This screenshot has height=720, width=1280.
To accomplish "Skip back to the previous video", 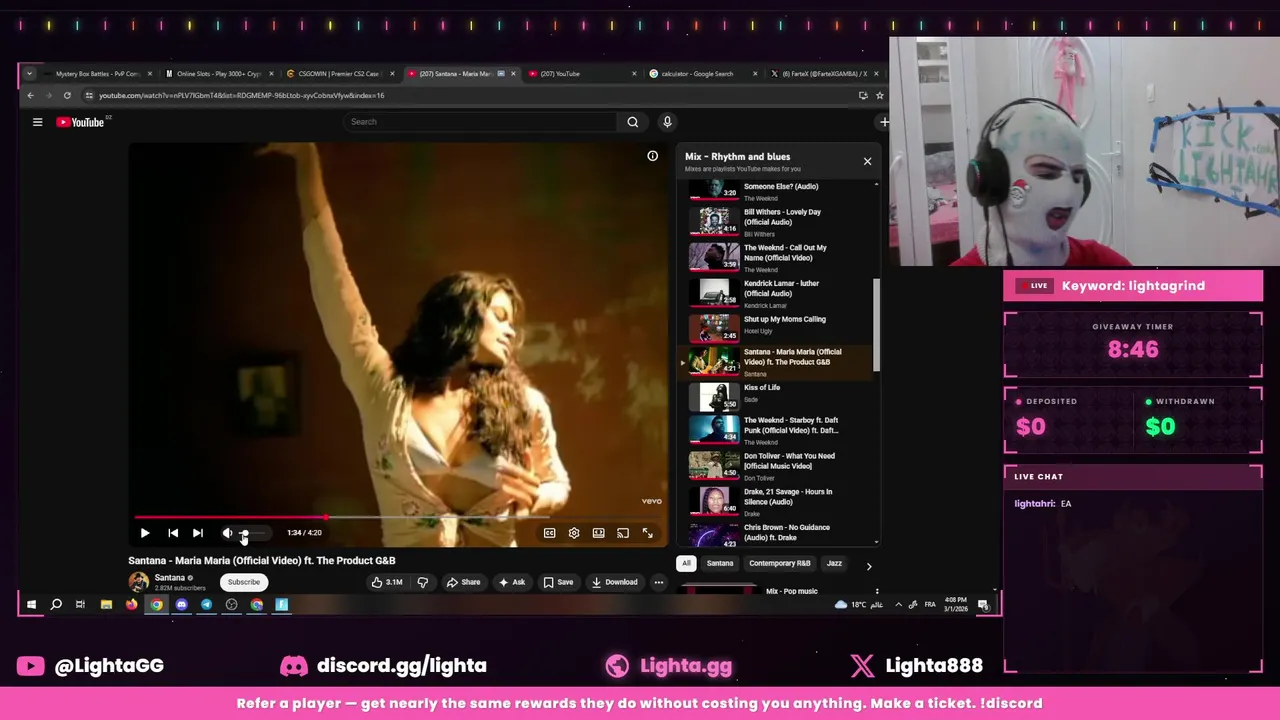I will [173, 533].
